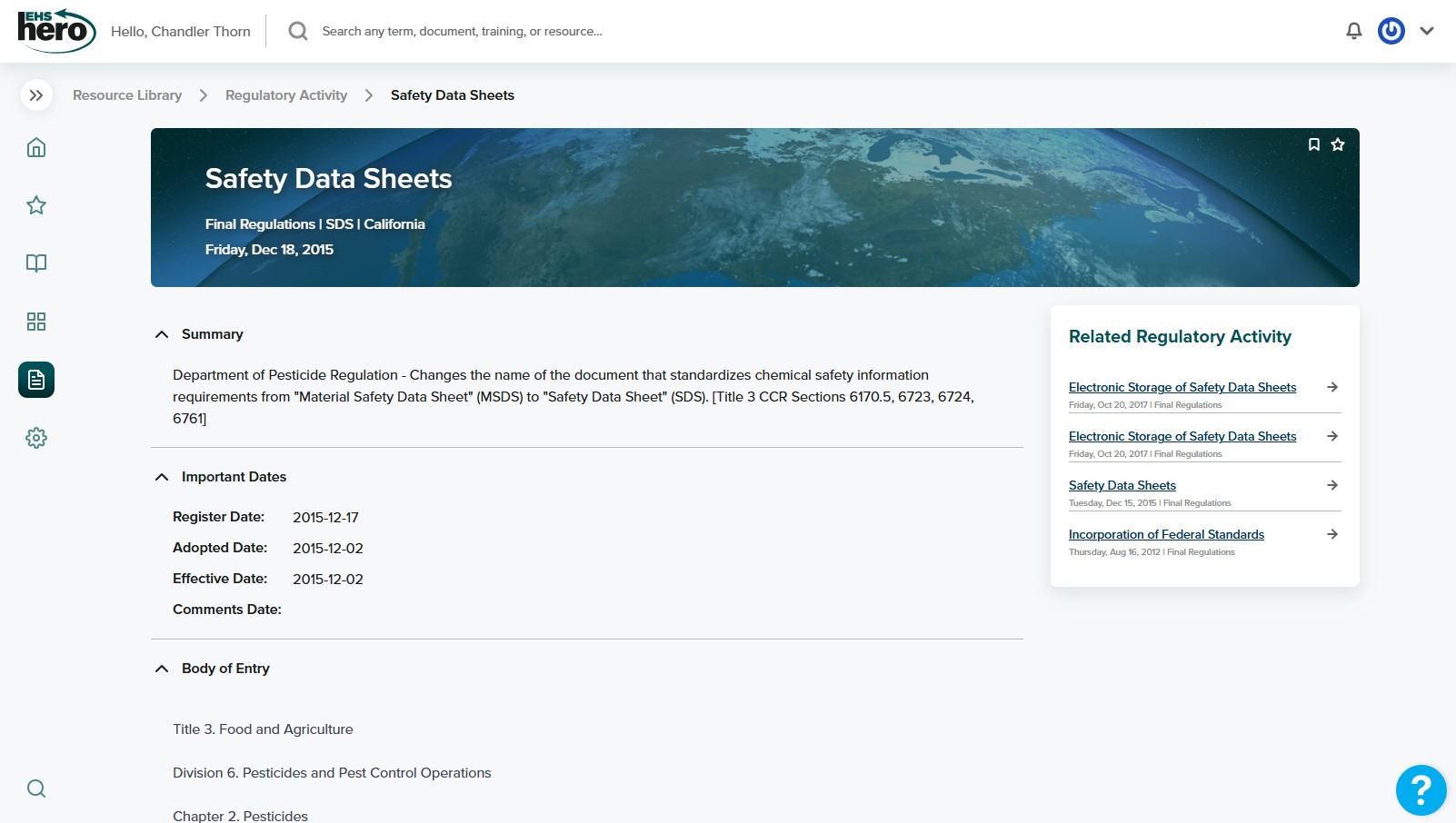Open the book icon in sidebar
The image size is (1456, 823).
[36, 263]
